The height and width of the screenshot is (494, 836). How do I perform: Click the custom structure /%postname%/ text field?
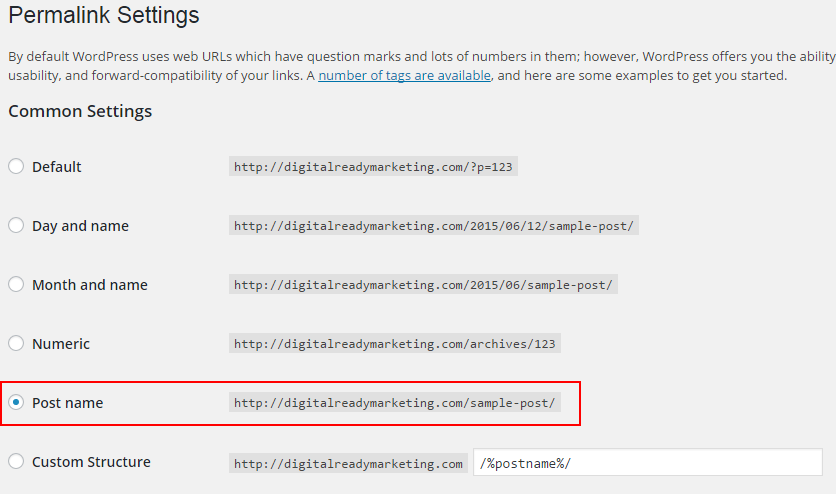coord(647,462)
